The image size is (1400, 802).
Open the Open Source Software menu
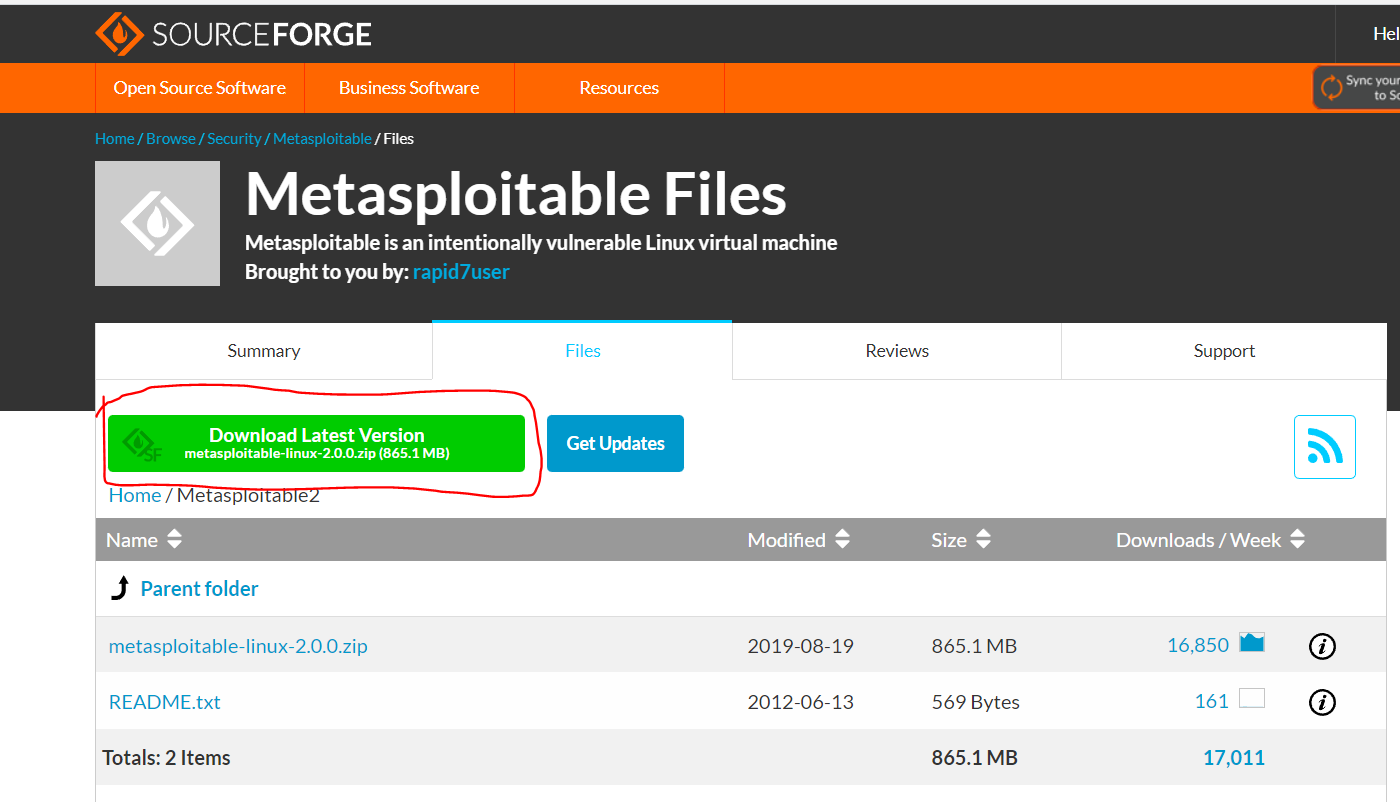pos(200,88)
